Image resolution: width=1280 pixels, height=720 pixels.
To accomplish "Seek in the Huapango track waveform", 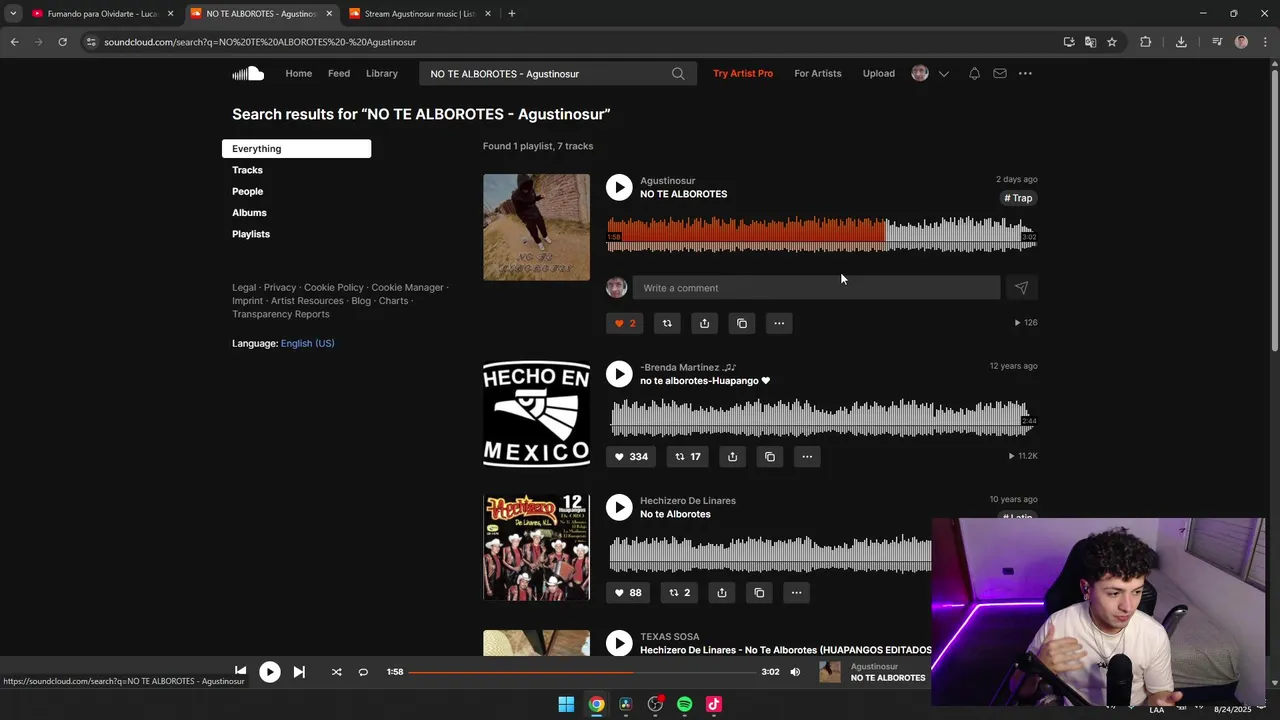I will 820,417.
